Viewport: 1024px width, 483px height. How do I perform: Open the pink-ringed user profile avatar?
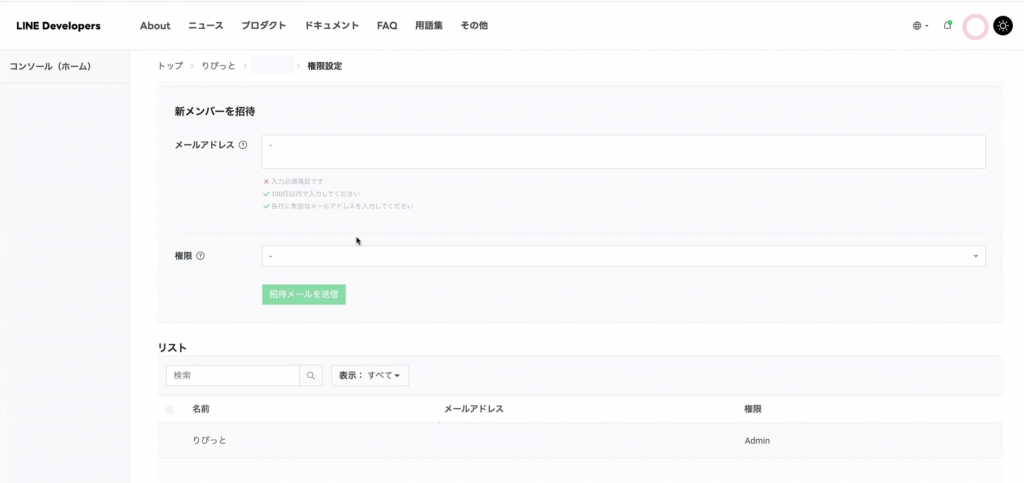[x=975, y=27]
